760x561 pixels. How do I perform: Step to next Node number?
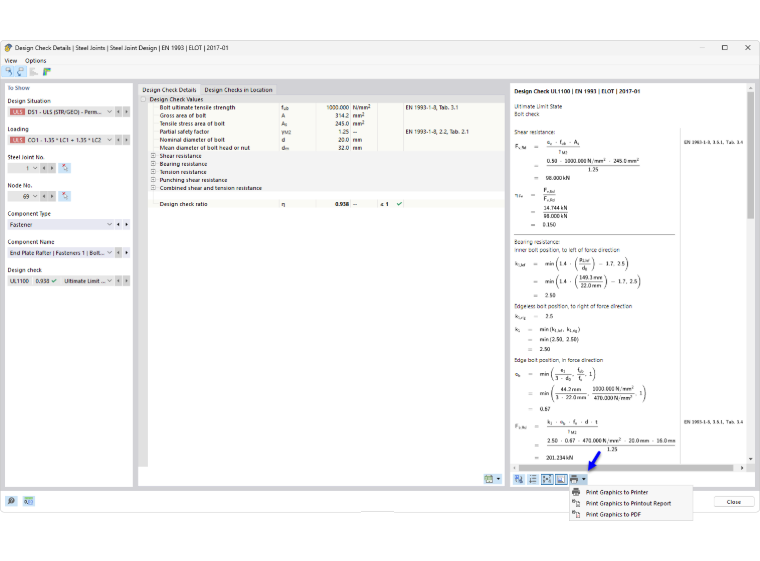click(52, 196)
